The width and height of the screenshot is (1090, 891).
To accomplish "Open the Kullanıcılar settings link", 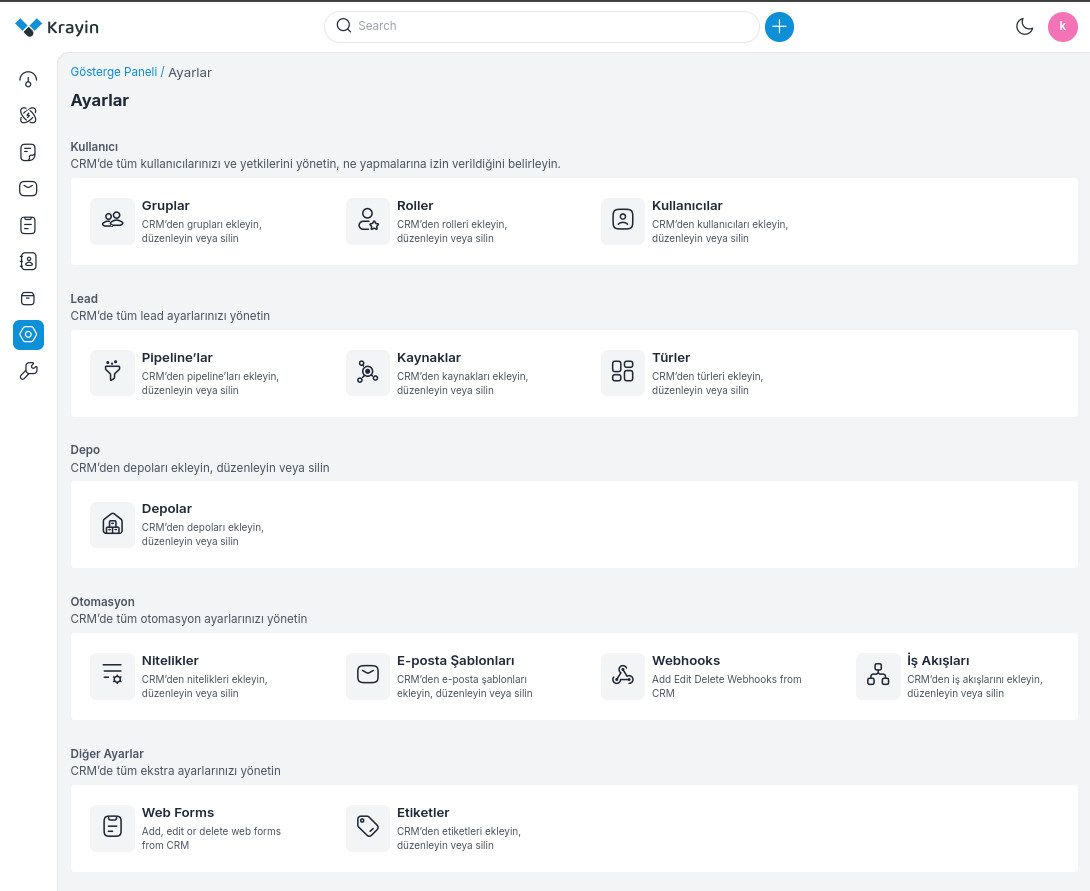I will pos(687,206).
